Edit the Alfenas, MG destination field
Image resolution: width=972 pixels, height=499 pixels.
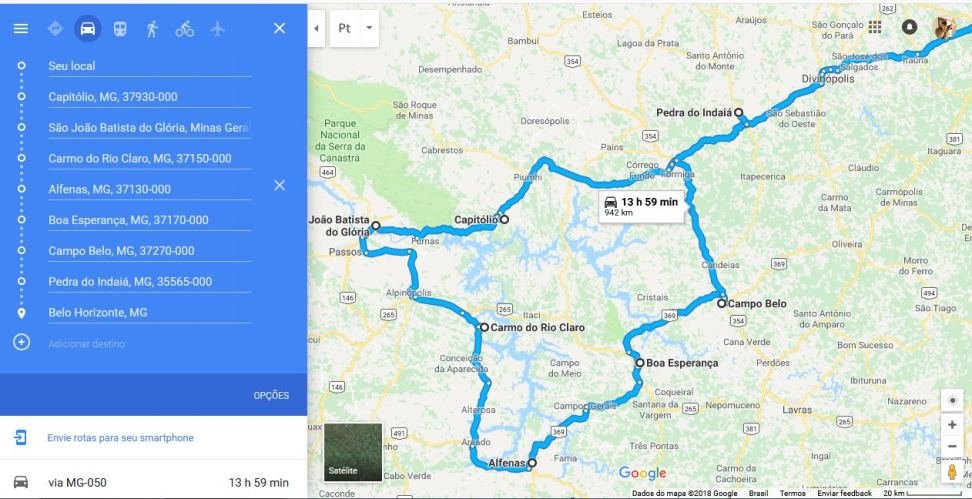(x=150, y=189)
